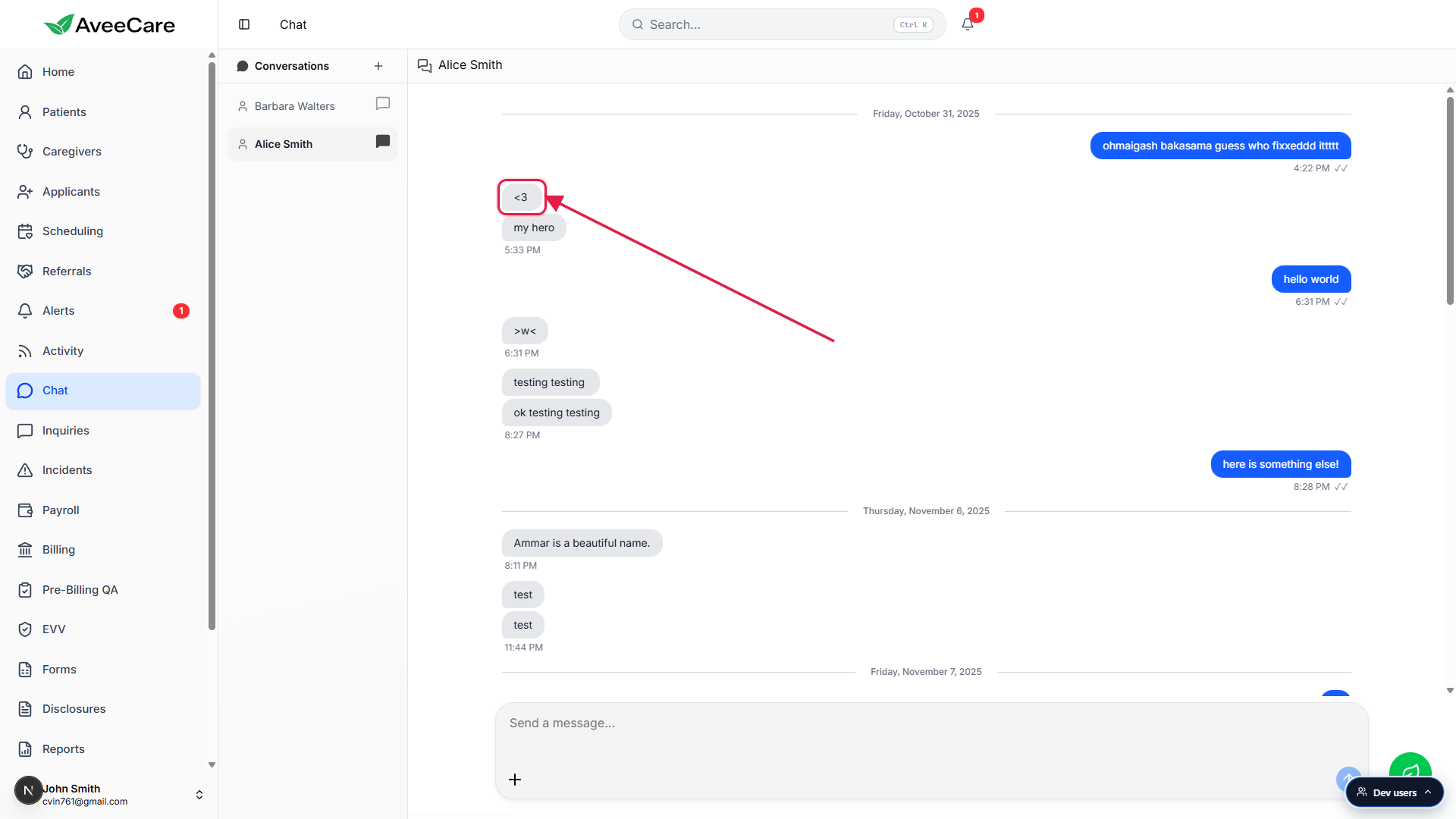Go to Inquiries in the sidebar

103,431
